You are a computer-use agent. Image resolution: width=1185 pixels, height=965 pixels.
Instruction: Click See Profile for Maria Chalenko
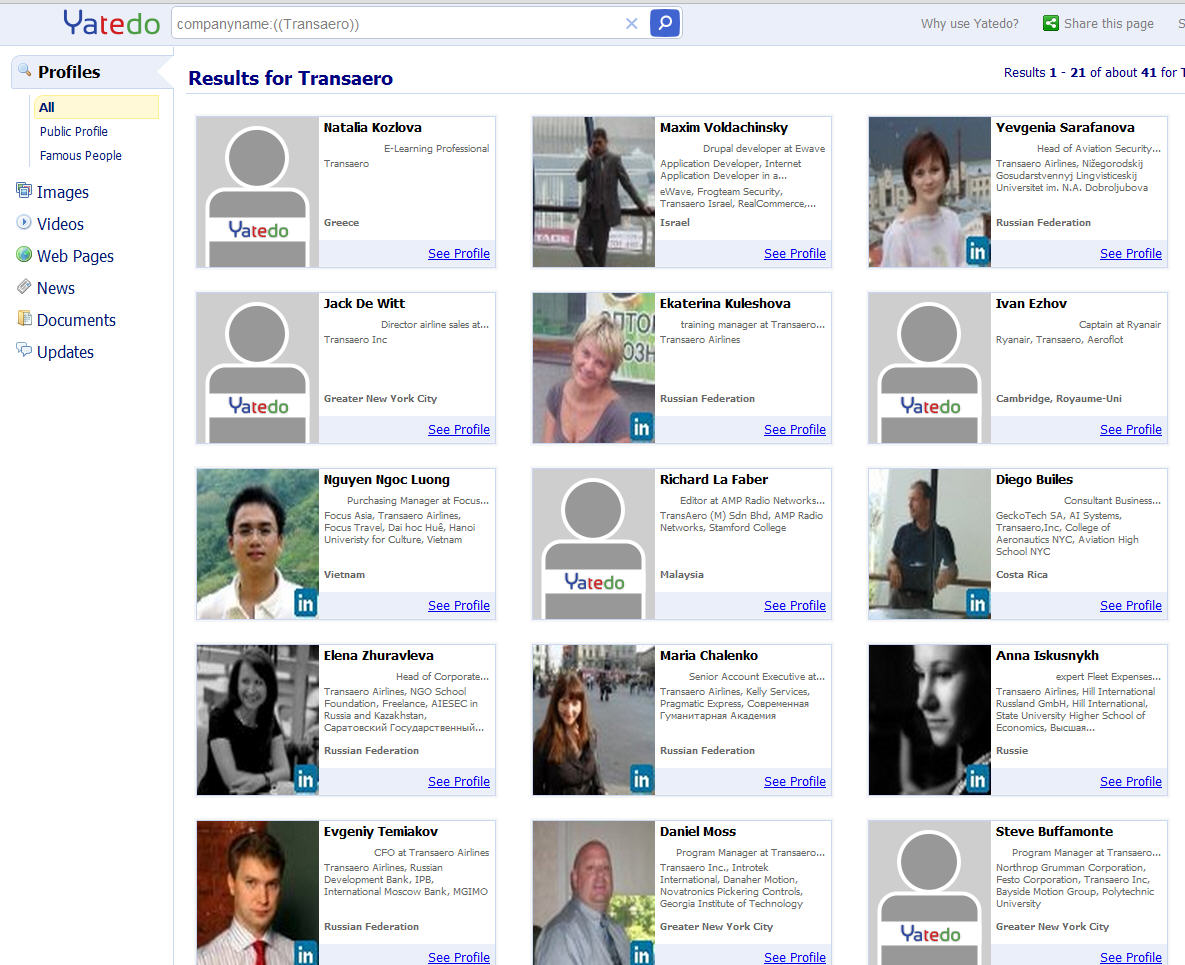coord(795,782)
